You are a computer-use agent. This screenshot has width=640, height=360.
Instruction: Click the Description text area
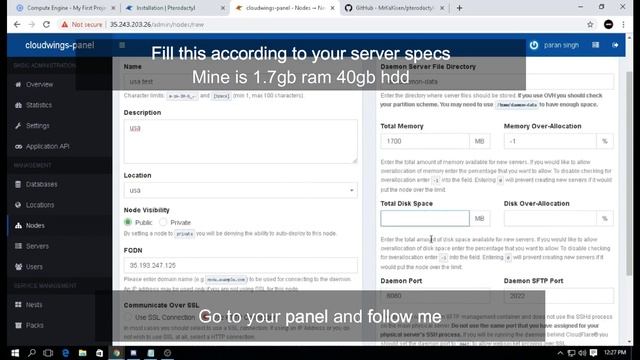click(x=240, y=141)
